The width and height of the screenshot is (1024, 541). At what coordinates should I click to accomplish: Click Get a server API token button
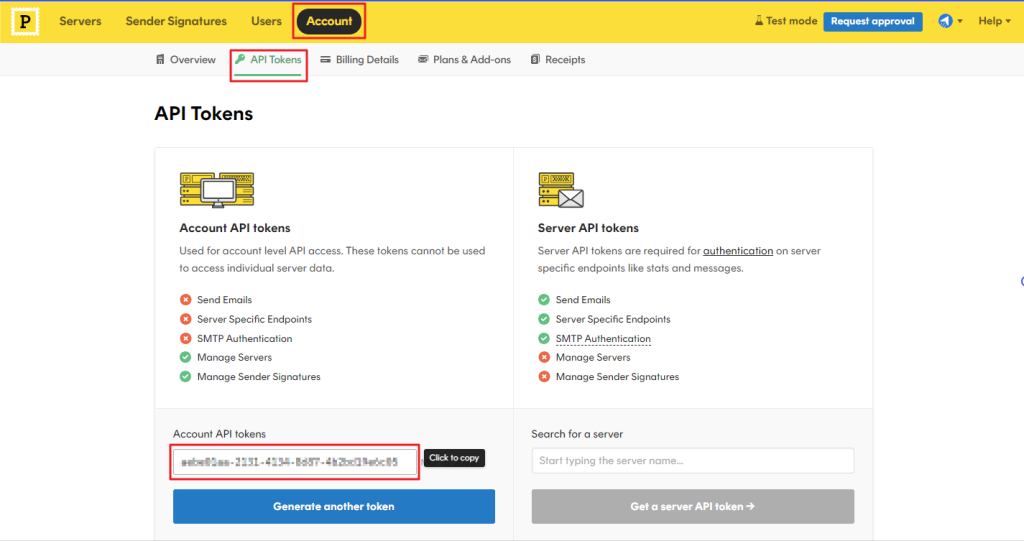[692, 506]
